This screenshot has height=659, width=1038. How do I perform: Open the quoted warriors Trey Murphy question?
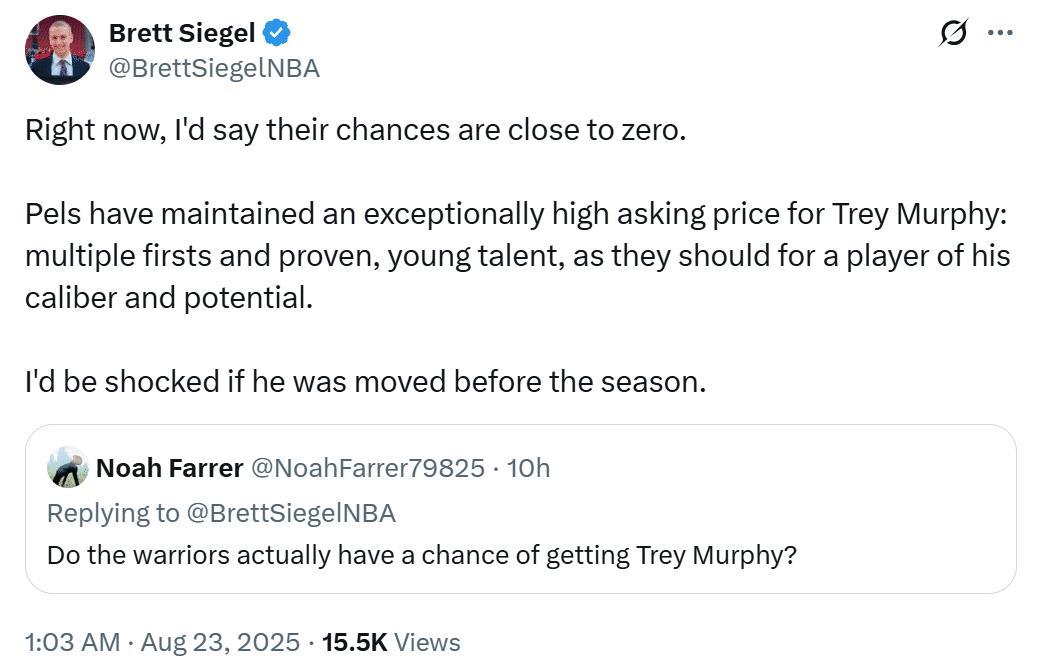[x=421, y=555]
